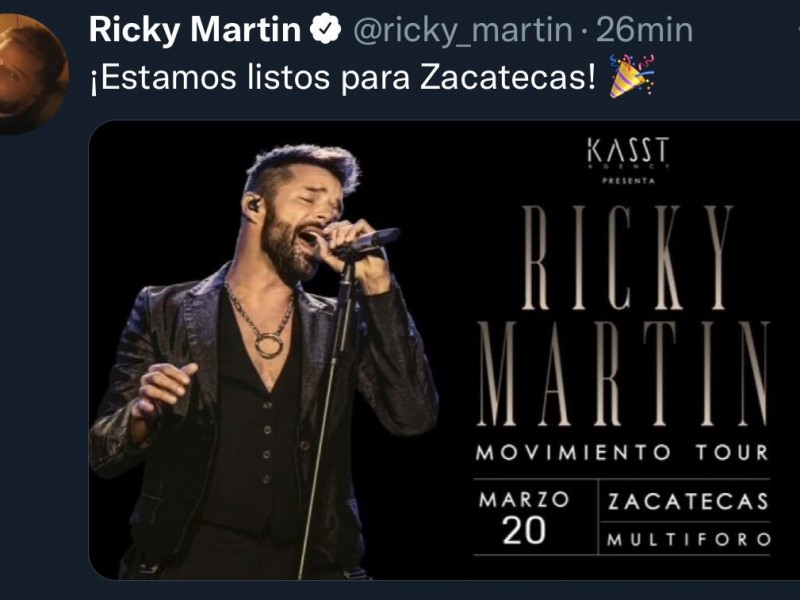Click the ring necklace in the photo
The width and height of the screenshot is (800, 600).
(269, 344)
